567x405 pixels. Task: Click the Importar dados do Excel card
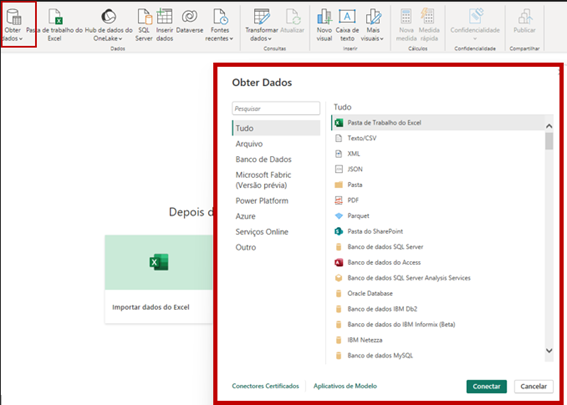[159, 279]
